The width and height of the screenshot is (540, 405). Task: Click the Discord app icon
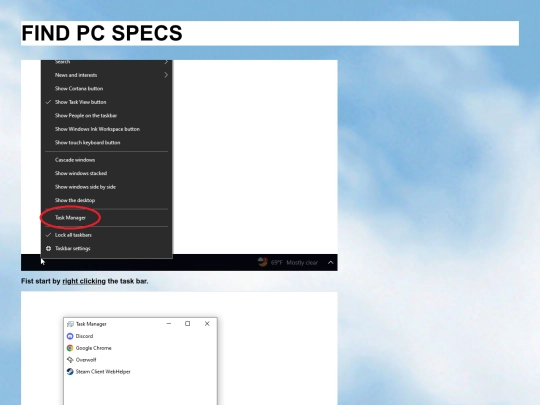tap(70, 336)
